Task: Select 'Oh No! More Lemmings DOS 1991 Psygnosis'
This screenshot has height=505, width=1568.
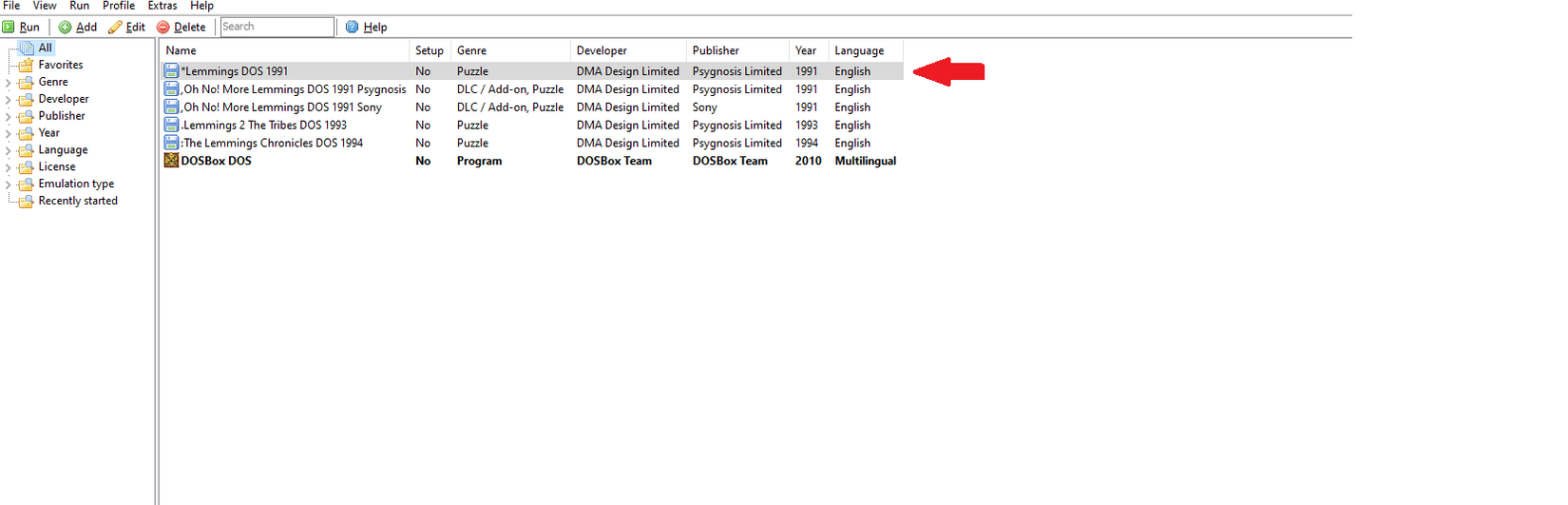Action: [x=294, y=89]
